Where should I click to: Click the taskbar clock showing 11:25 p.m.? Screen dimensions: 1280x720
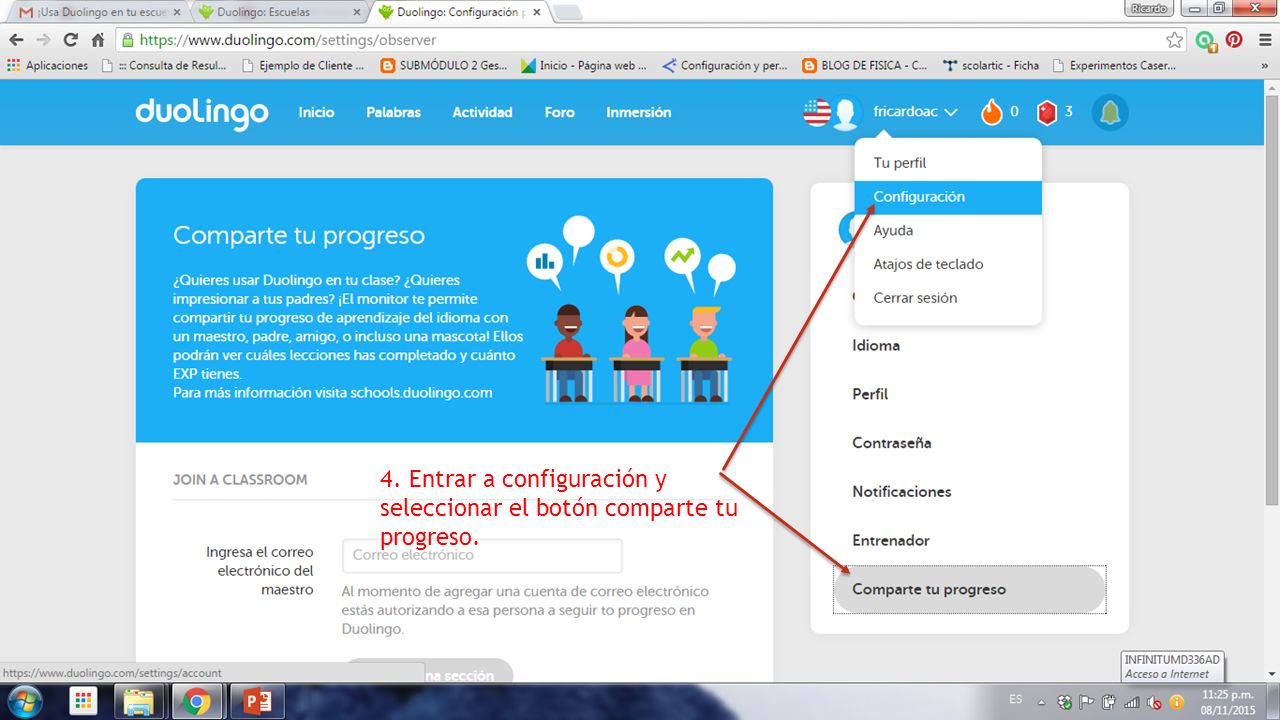coord(1228,701)
